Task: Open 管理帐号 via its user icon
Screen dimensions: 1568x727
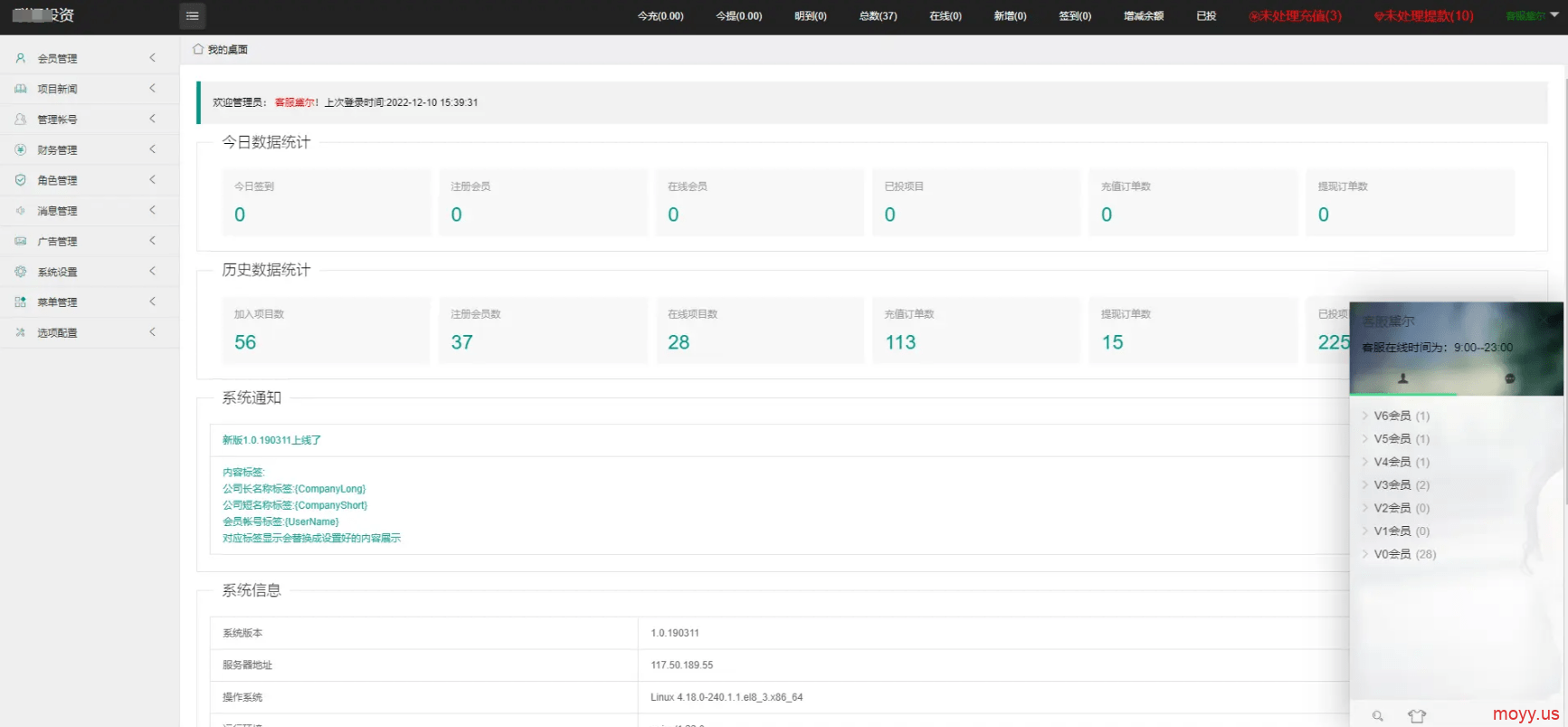Action: tap(20, 120)
